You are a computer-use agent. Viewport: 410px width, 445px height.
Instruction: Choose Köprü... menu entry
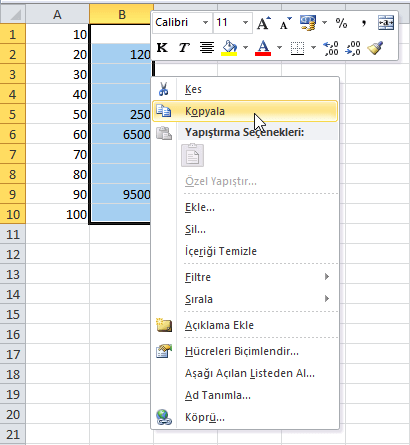click(245, 417)
